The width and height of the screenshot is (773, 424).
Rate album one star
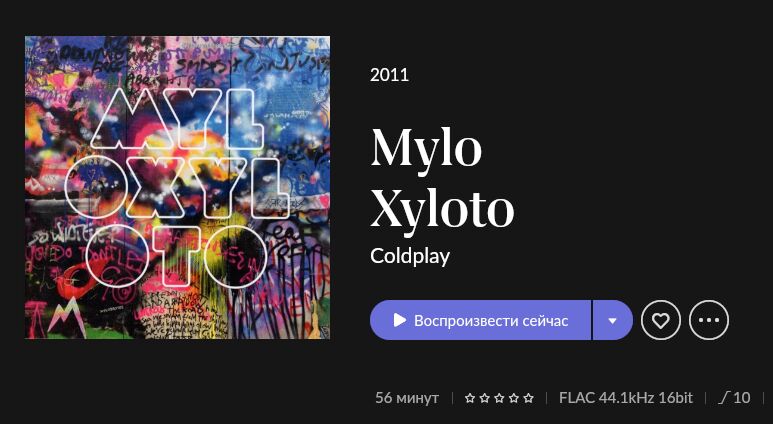[470, 398]
